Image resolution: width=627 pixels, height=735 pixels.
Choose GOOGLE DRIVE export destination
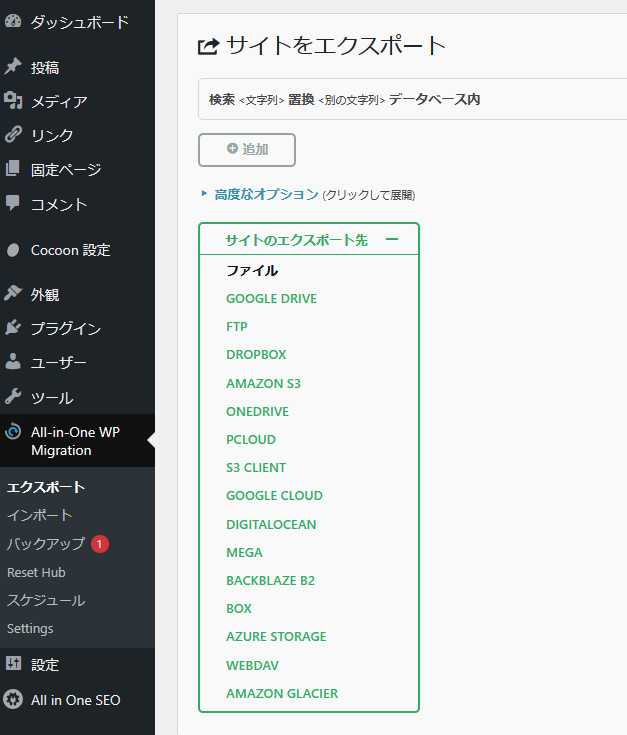click(271, 299)
